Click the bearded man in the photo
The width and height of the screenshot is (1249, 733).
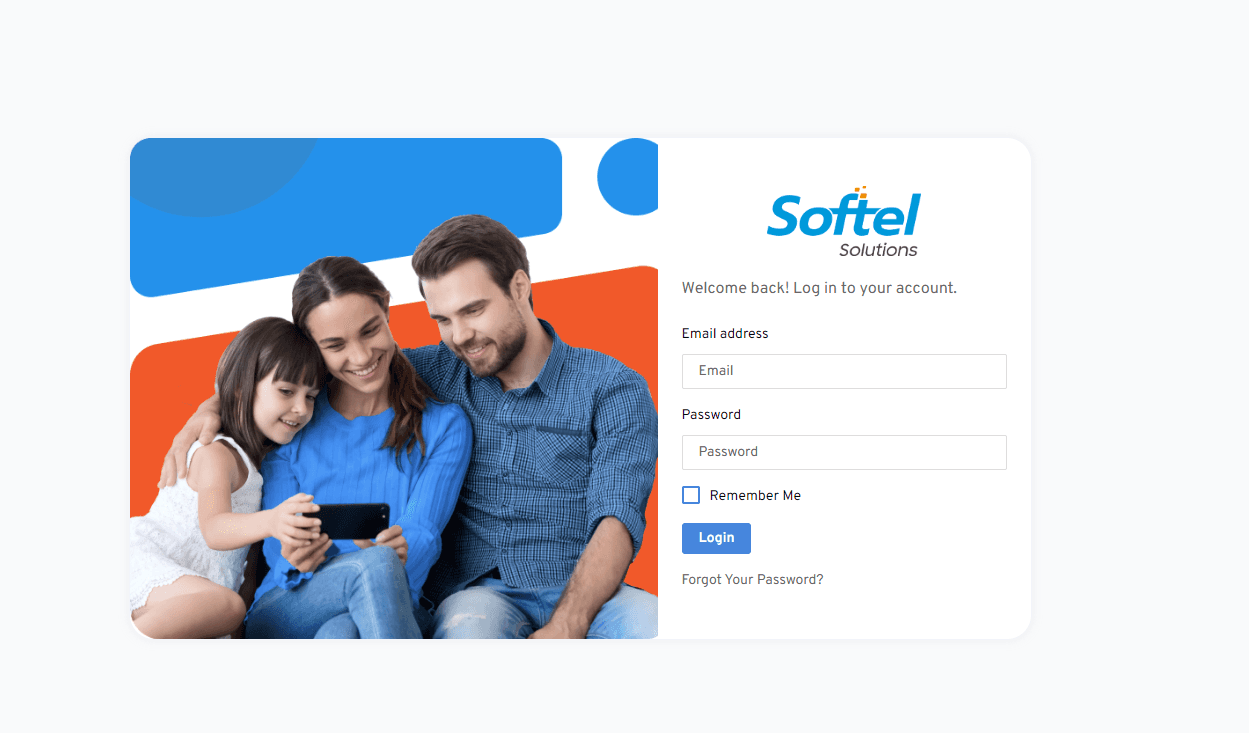click(530, 430)
